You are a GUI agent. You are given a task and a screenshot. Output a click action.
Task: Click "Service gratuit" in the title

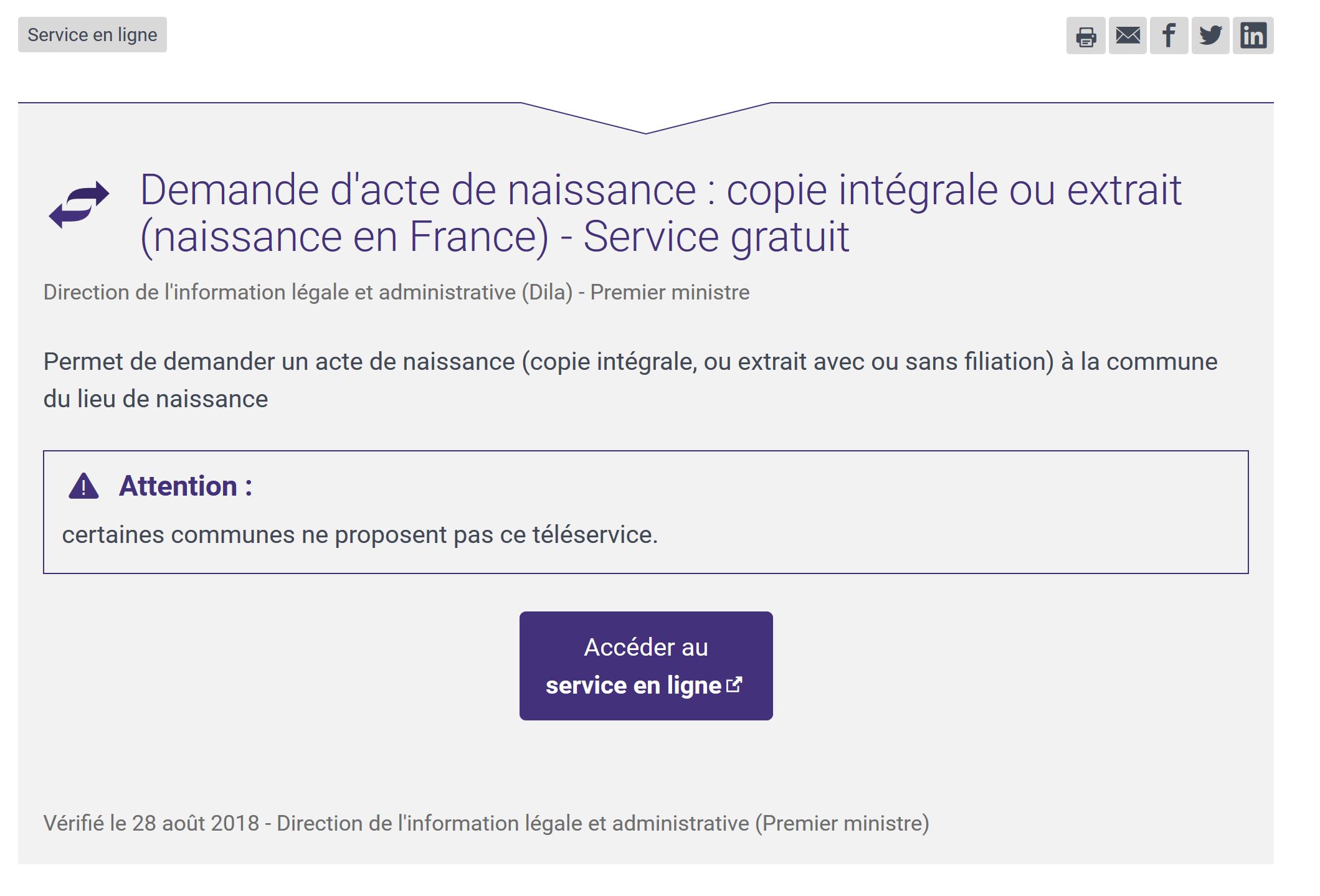coord(716,237)
